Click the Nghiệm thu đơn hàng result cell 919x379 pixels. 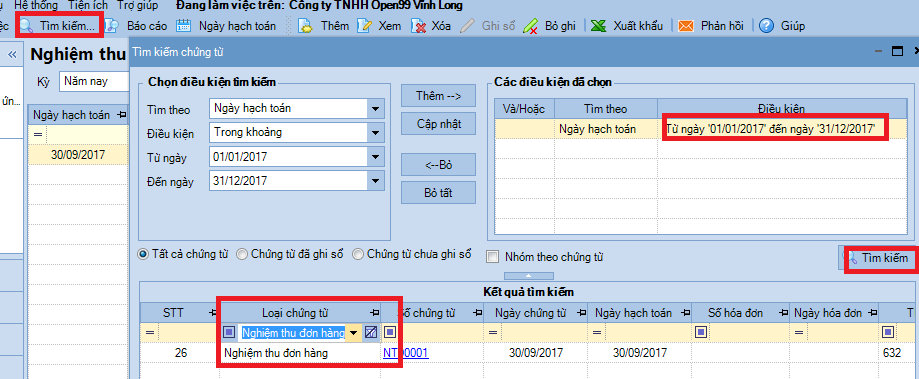click(x=301, y=353)
